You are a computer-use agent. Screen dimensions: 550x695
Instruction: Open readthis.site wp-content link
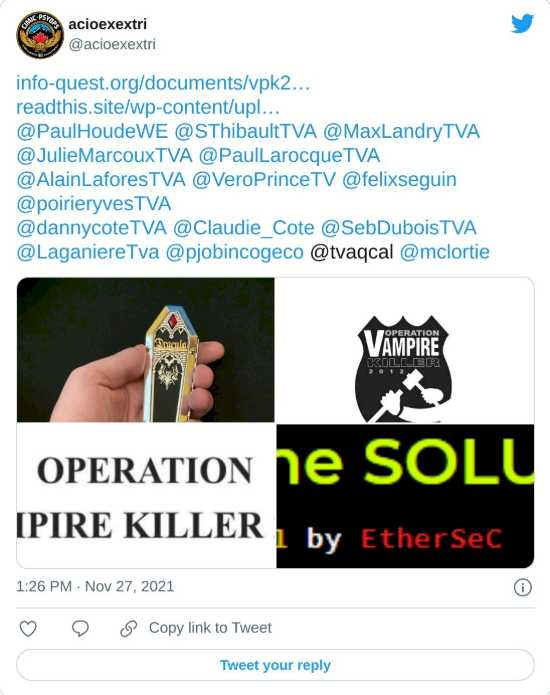[x=148, y=107]
